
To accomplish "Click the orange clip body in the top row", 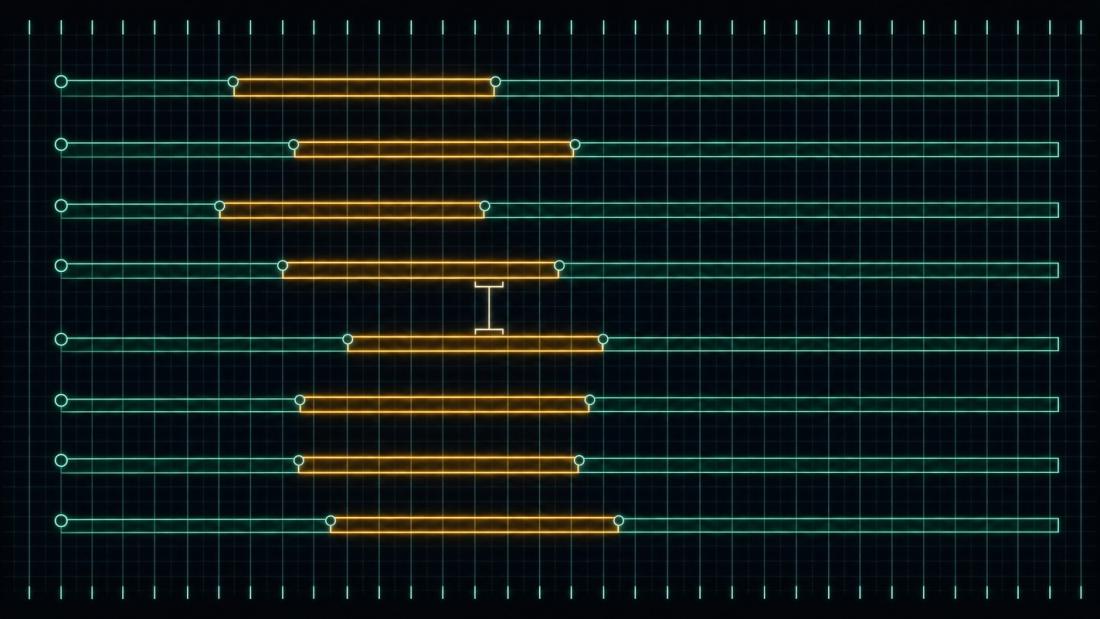I will [364, 88].
